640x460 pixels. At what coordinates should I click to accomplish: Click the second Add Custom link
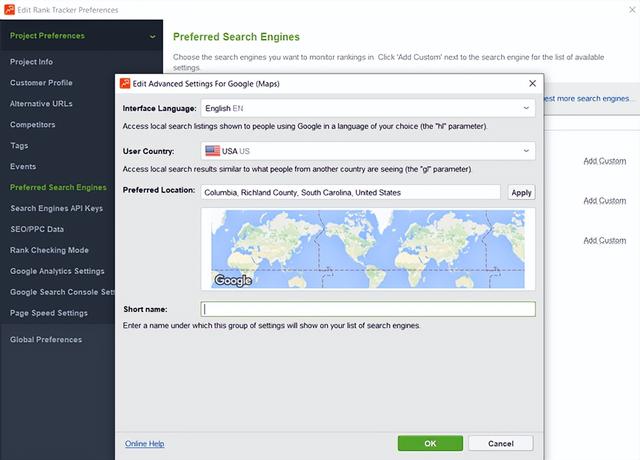604,200
